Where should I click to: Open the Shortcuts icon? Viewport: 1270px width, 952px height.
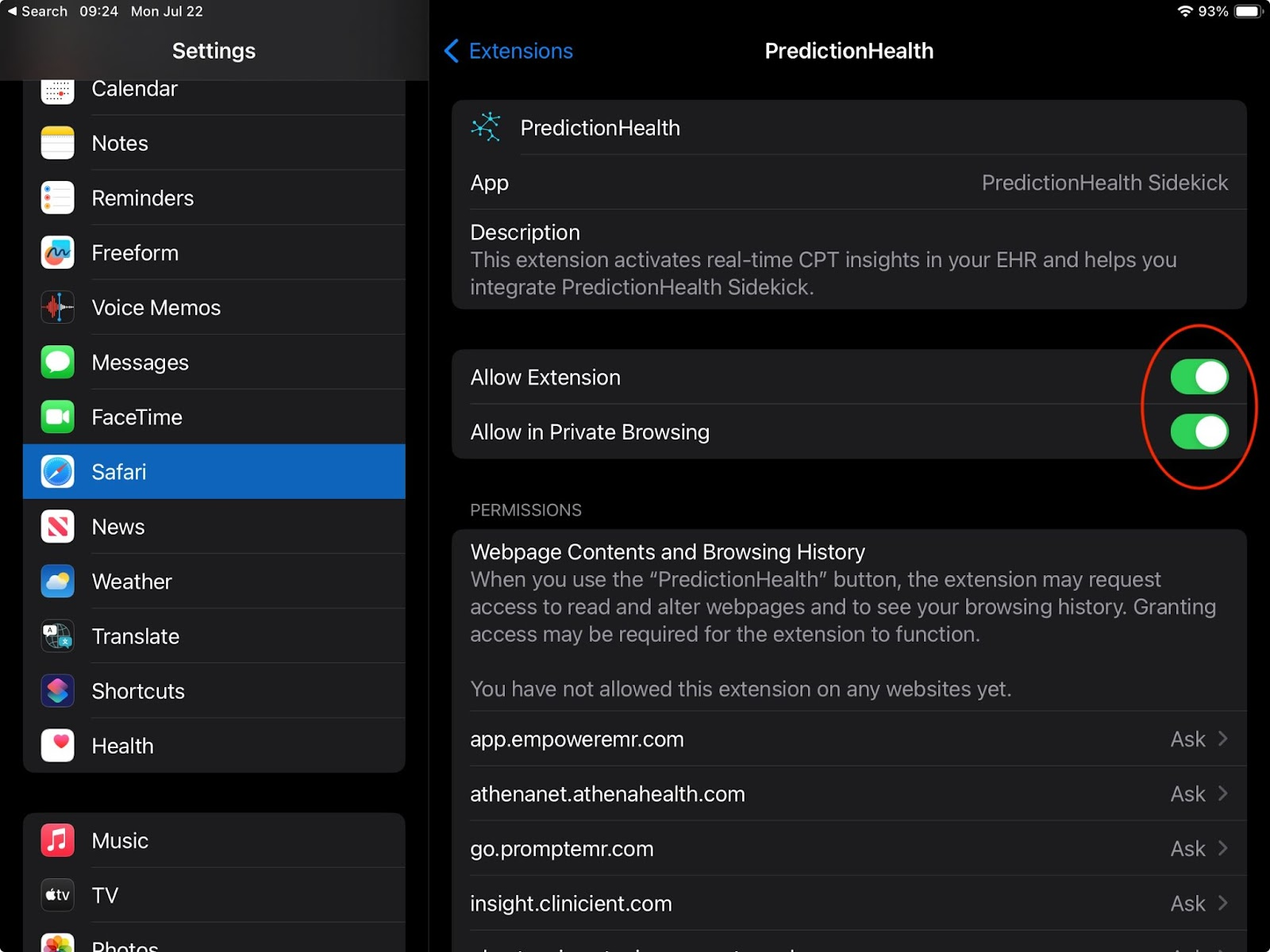[x=57, y=690]
